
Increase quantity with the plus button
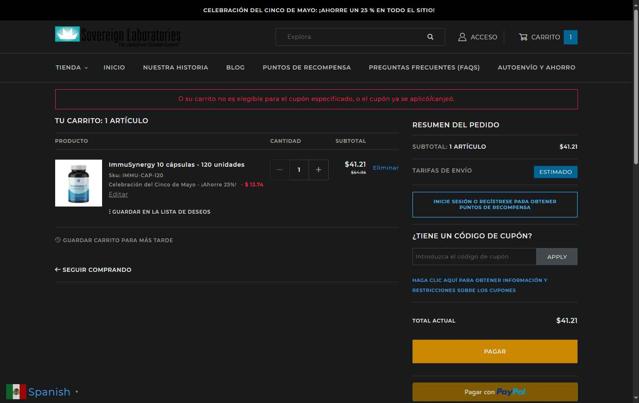(x=319, y=170)
